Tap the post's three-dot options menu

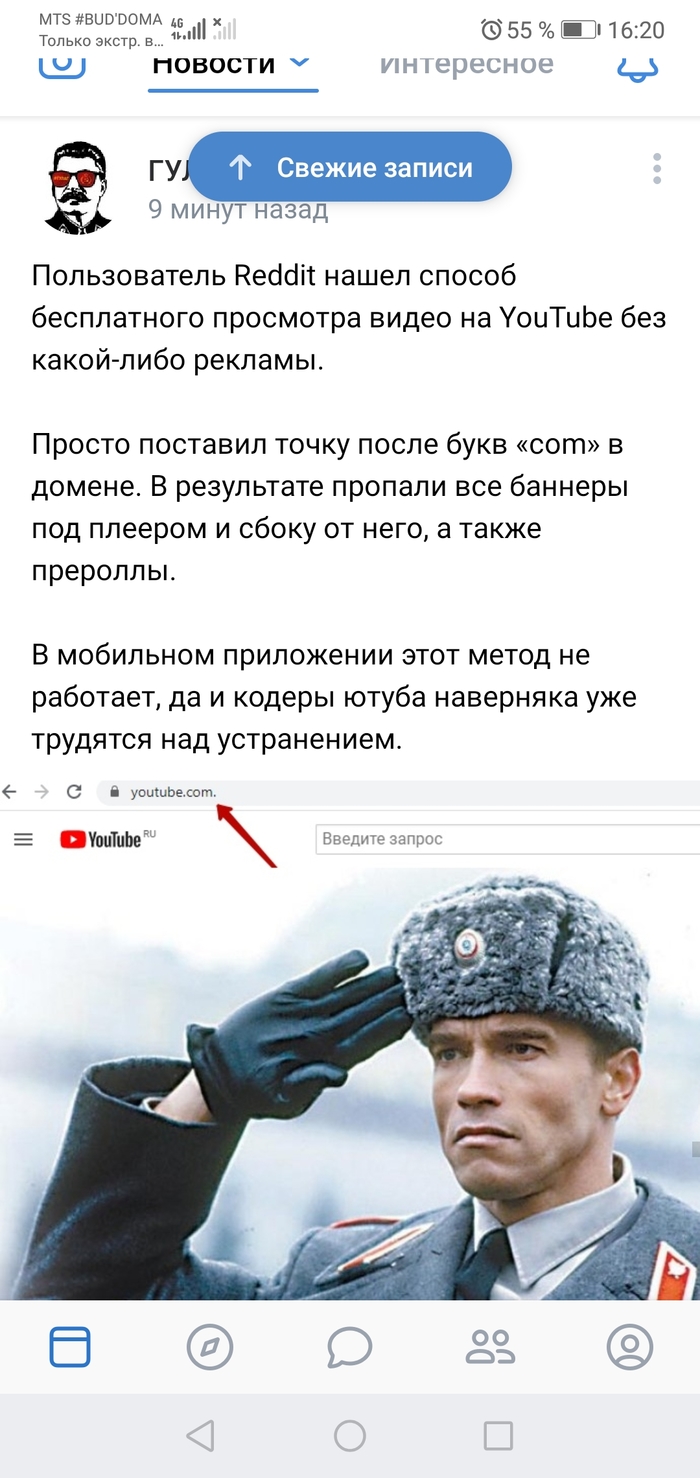pos(657,169)
